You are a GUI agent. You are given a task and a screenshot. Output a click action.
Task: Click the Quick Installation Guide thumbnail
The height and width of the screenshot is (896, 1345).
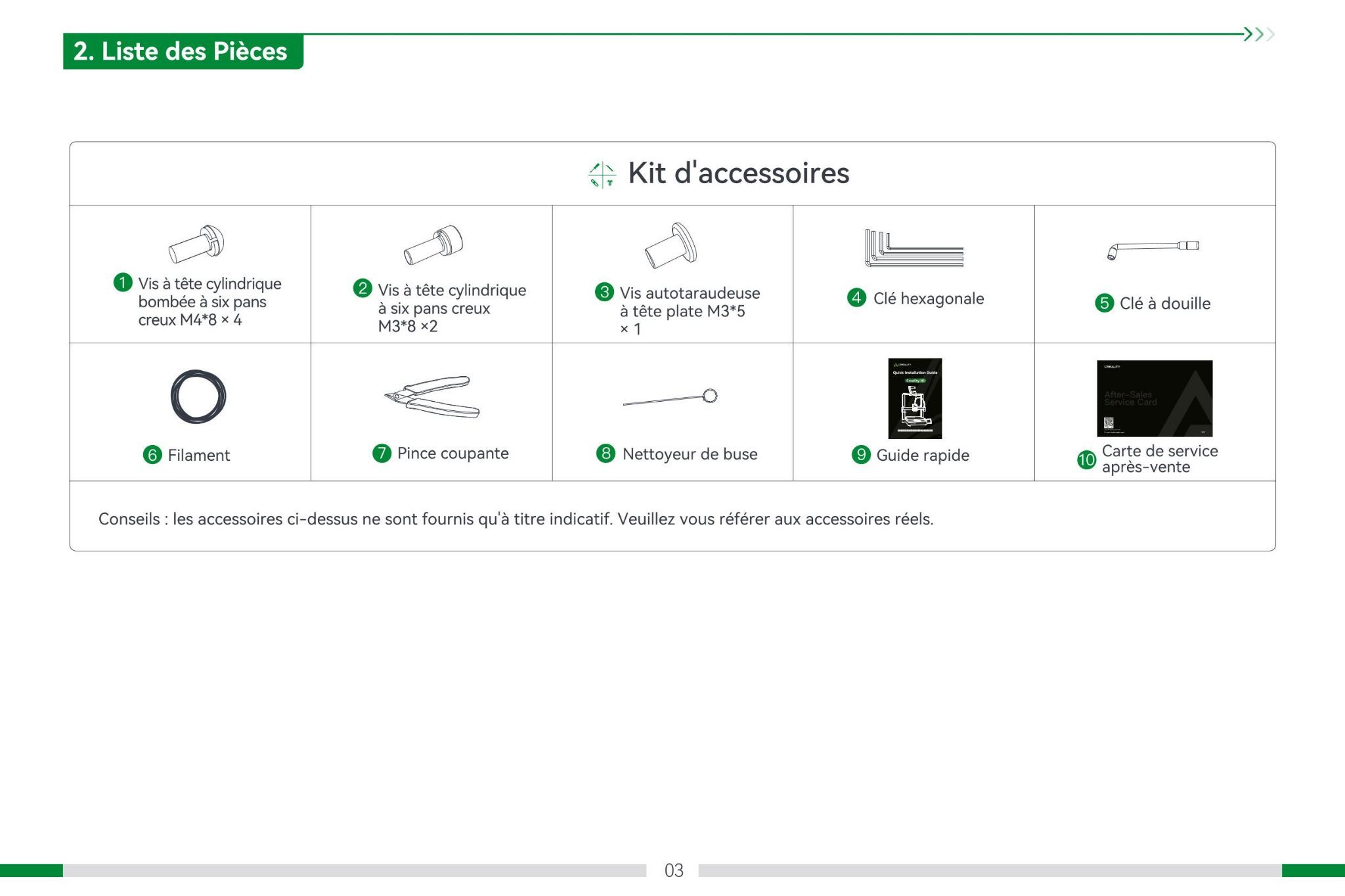pyautogui.click(x=915, y=398)
